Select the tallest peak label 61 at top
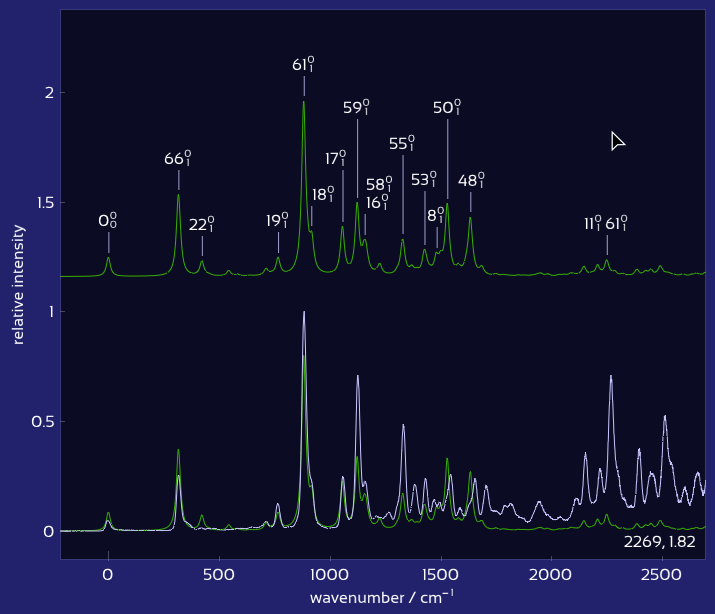The height and width of the screenshot is (614, 715). pos(304,65)
